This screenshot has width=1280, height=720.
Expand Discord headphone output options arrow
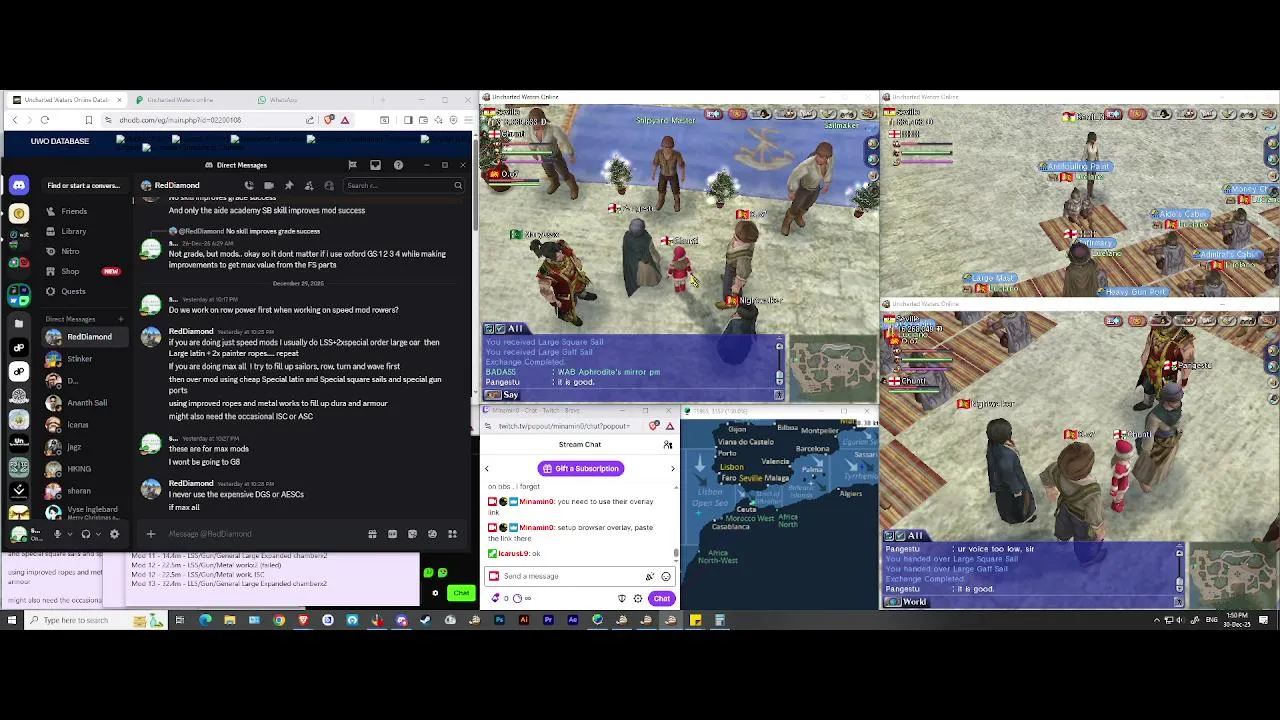pos(99,534)
